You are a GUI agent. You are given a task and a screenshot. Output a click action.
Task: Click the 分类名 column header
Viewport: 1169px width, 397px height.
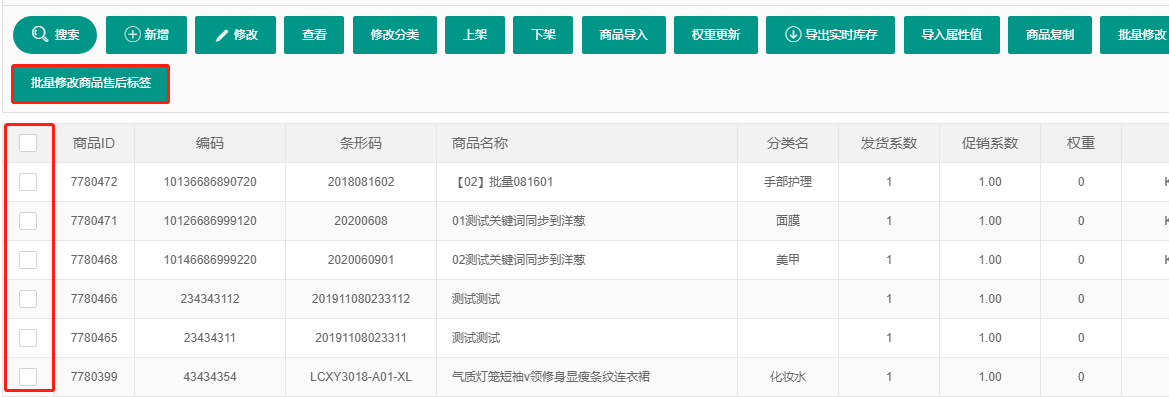click(788, 143)
